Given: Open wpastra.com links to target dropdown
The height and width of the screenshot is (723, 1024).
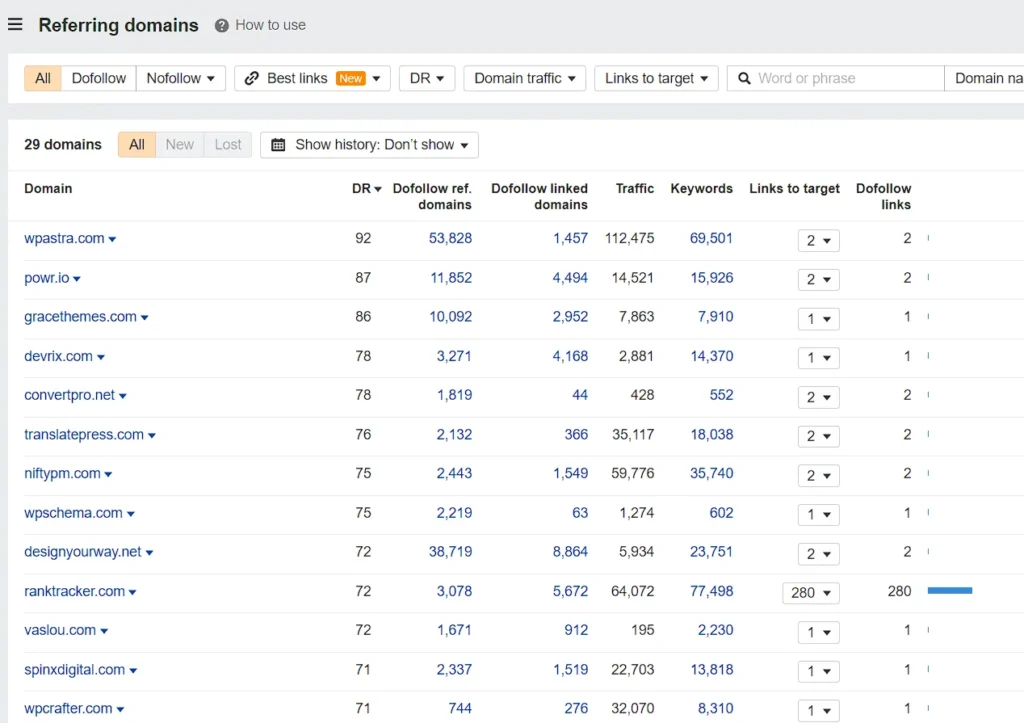Looking at the screenshot, I should pos(818,240).
